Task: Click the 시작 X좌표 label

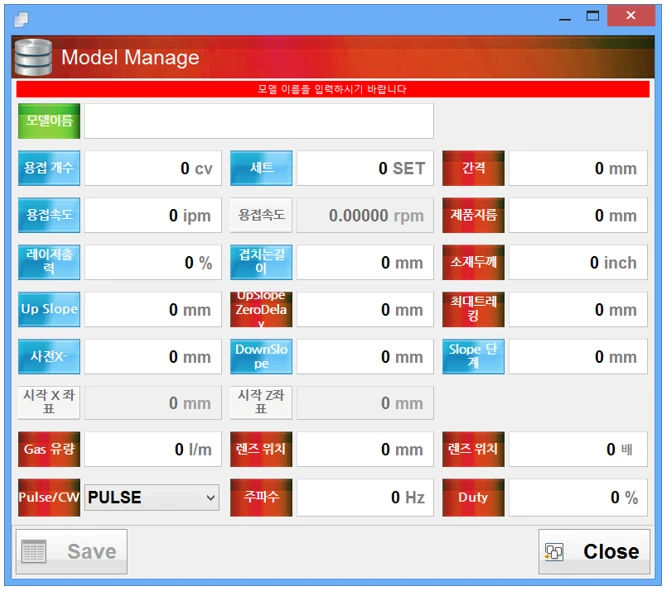Action: click(49, 402)
